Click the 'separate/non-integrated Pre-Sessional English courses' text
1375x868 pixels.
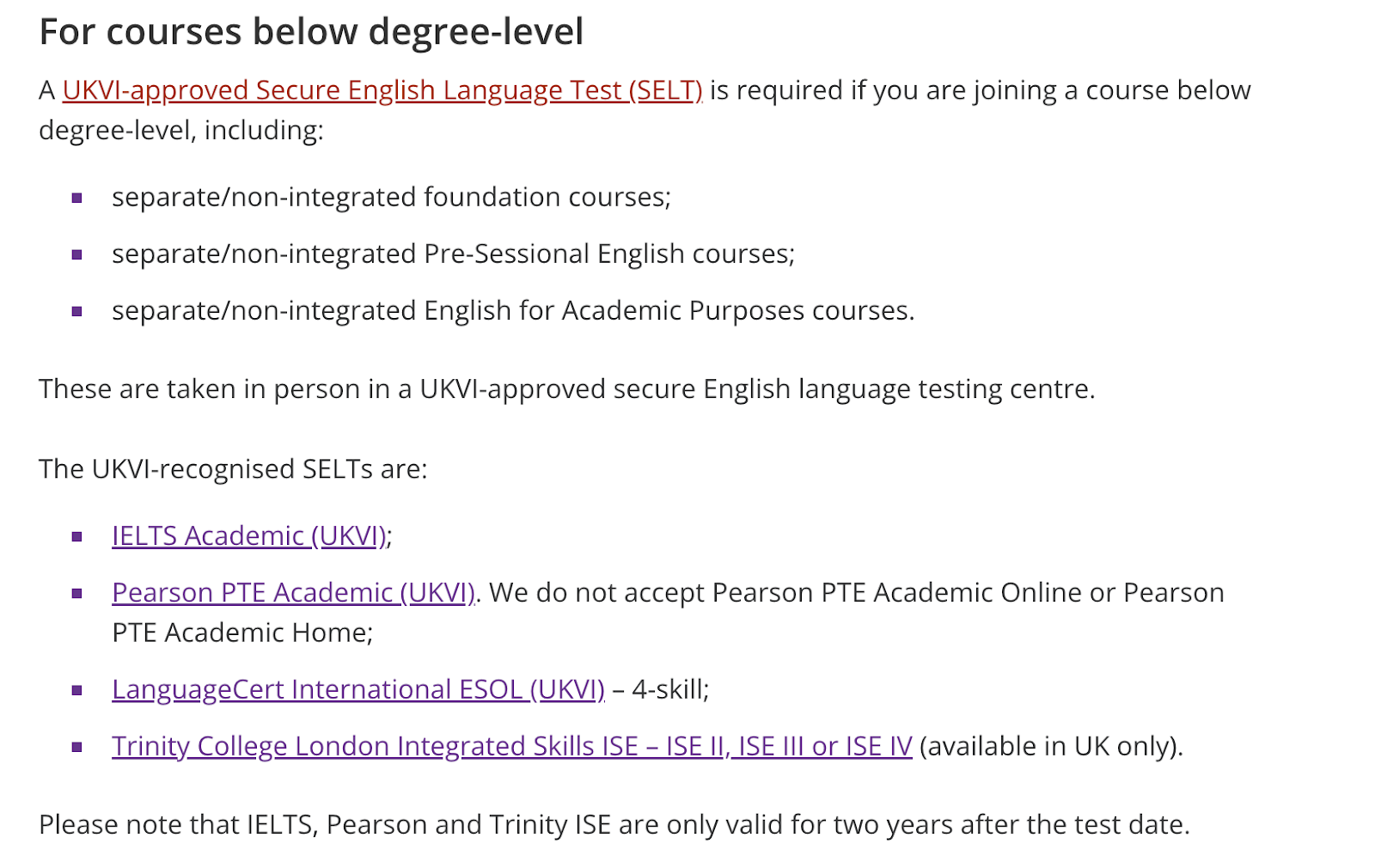[x=454, y=254]
